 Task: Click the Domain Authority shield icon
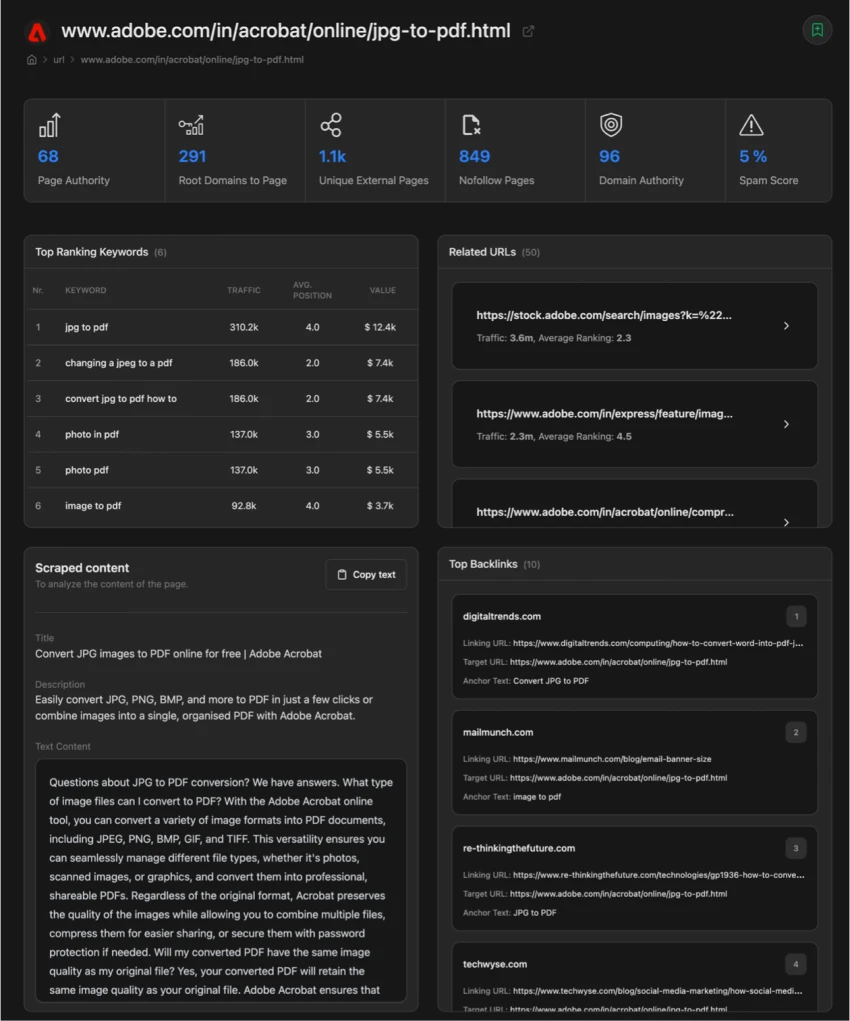(x=611, y=125)
